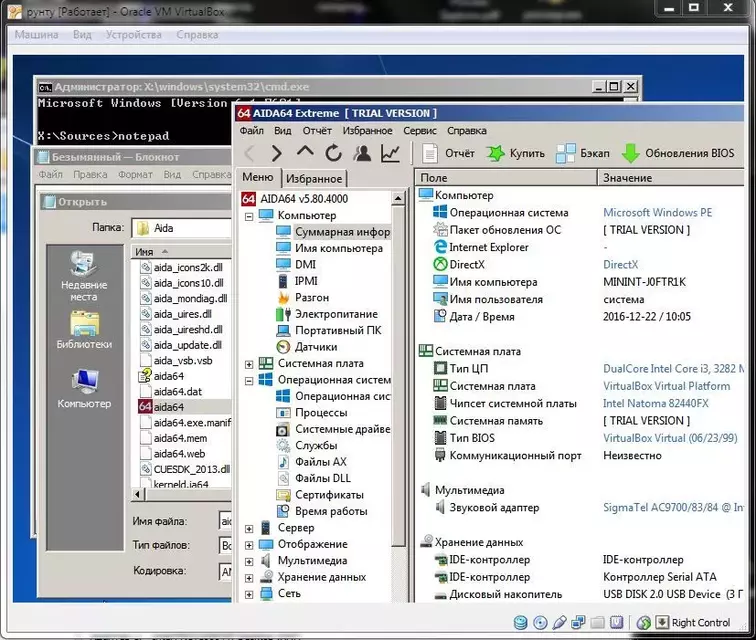The height and width of the screenshot is (640, 756).
Task: Click the Значение column header
Action: 671,178
